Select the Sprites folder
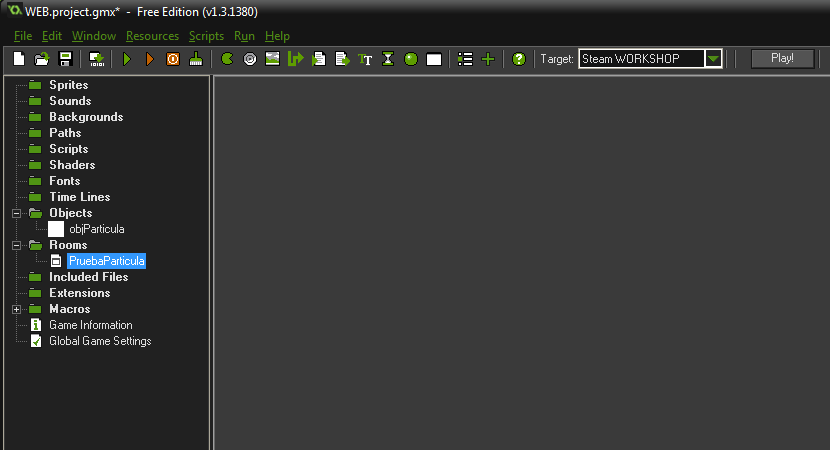The image size is (830, 450). [x=69, y=85]
